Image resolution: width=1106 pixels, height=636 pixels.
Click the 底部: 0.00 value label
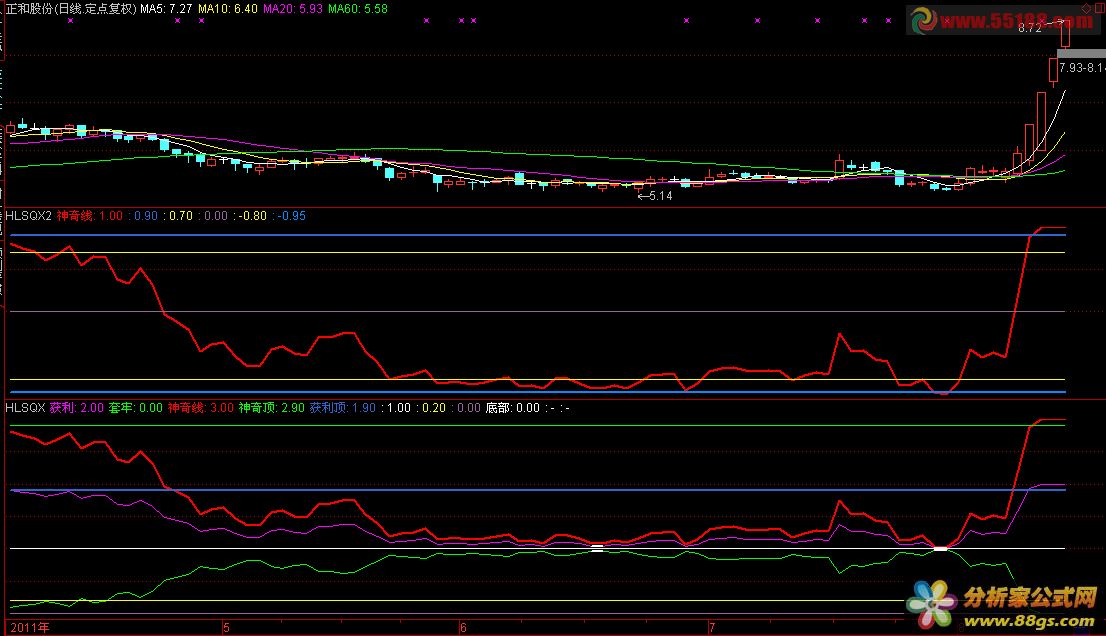tap(513, 408)
